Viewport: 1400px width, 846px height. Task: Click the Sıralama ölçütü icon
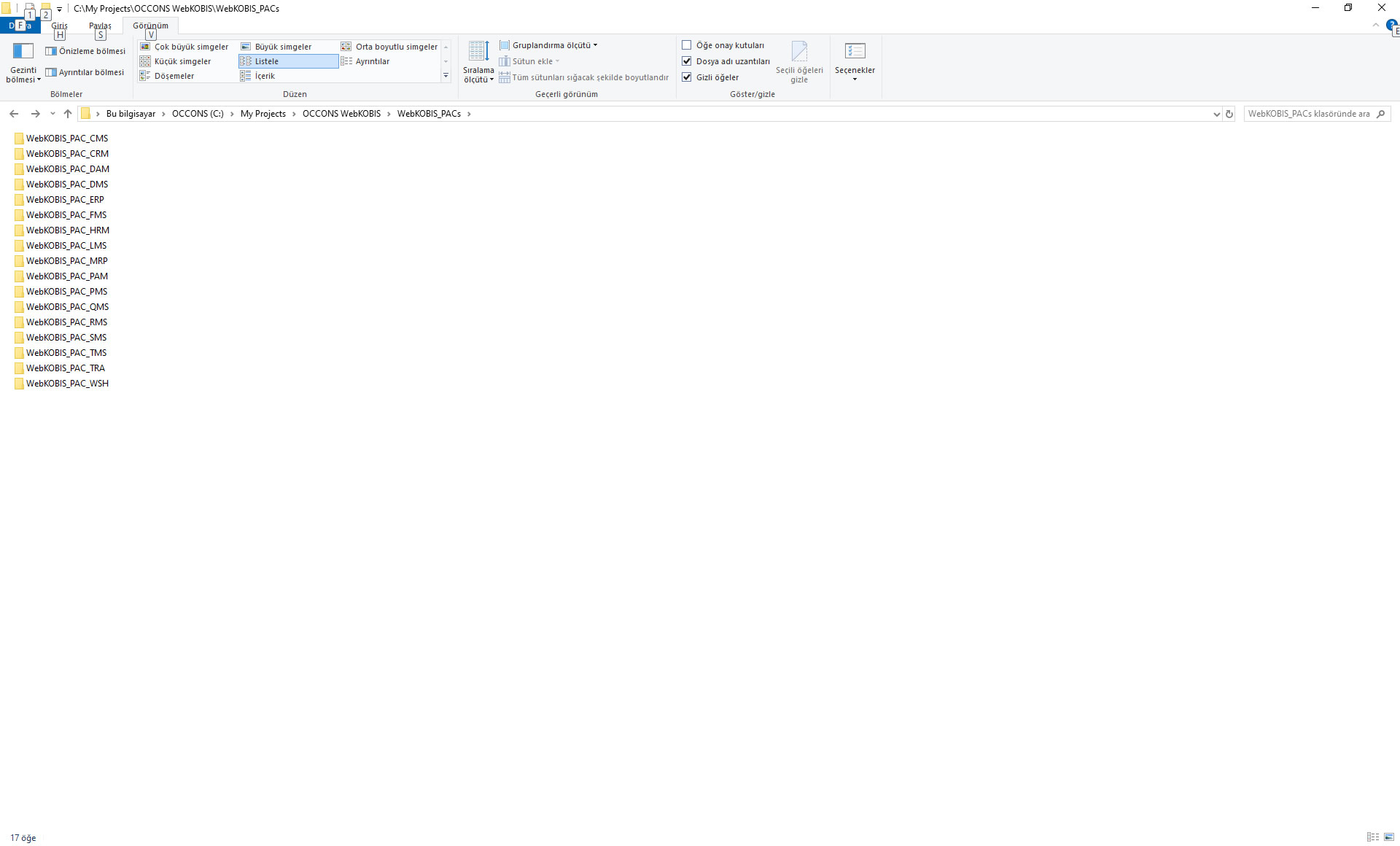click(478, 52)
